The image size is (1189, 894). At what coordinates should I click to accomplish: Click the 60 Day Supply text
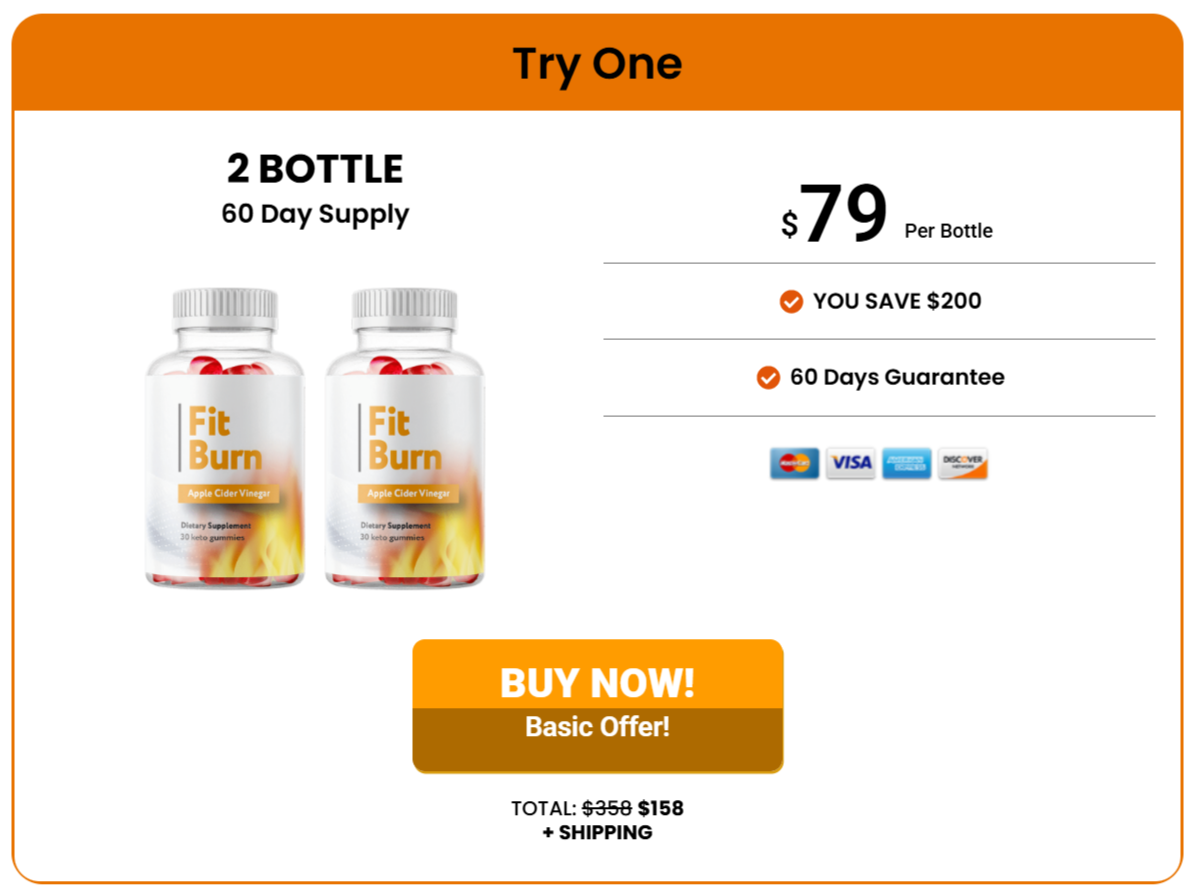tap(315, 214)
